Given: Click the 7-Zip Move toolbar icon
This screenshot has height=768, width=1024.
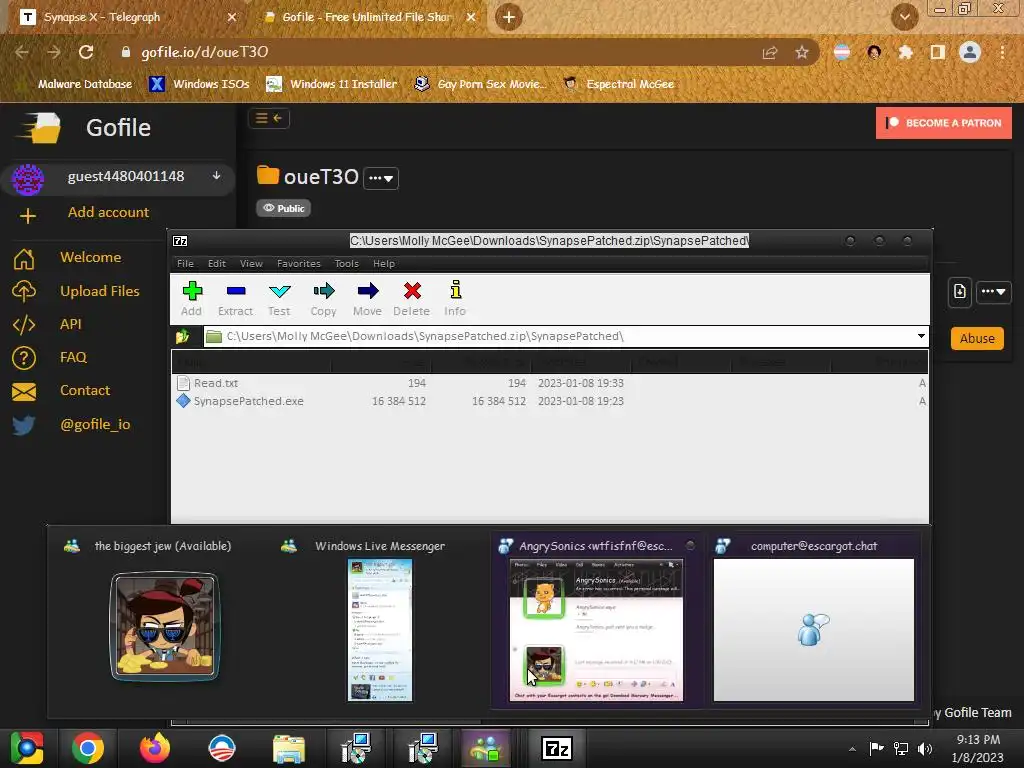Looking at the screenshot, I should click(367, 298).
